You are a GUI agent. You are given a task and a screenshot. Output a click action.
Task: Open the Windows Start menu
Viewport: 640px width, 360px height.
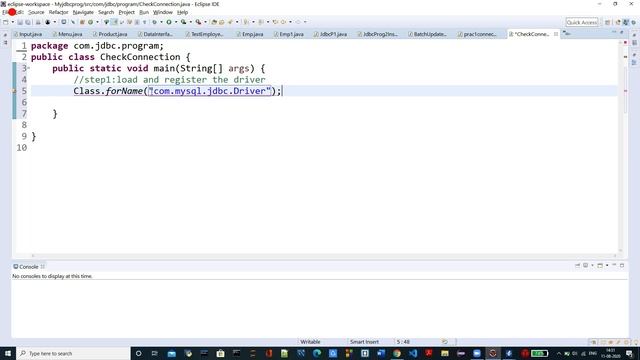pyautogui.click(x=8, y=353)
